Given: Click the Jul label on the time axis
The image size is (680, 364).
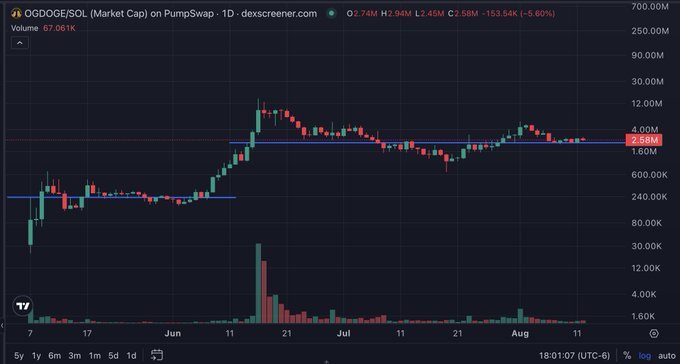Looking at the screenshot, I should point(343,333).
